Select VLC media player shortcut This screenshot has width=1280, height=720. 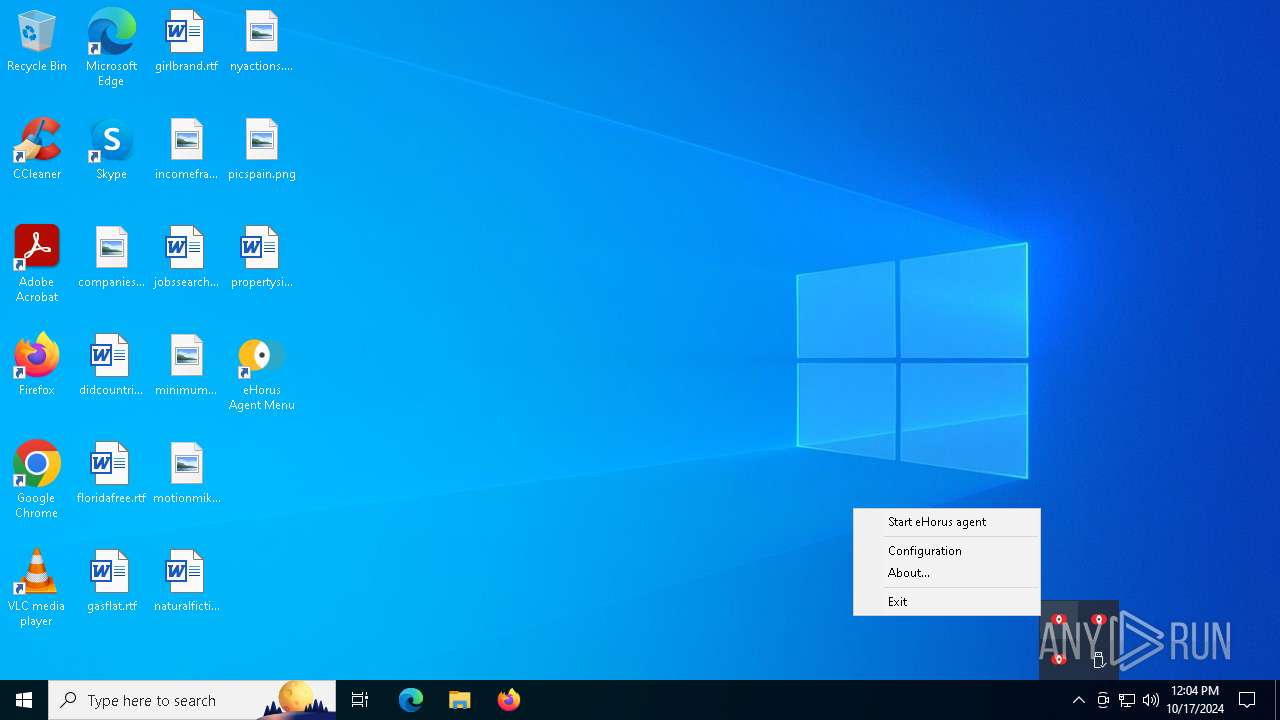tap(37, 588)
